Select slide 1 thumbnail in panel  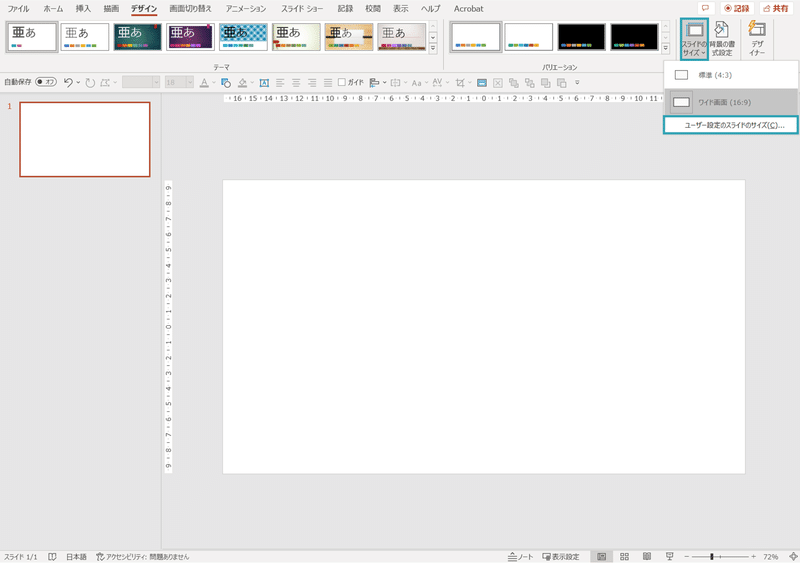click(x=85, y=139)
